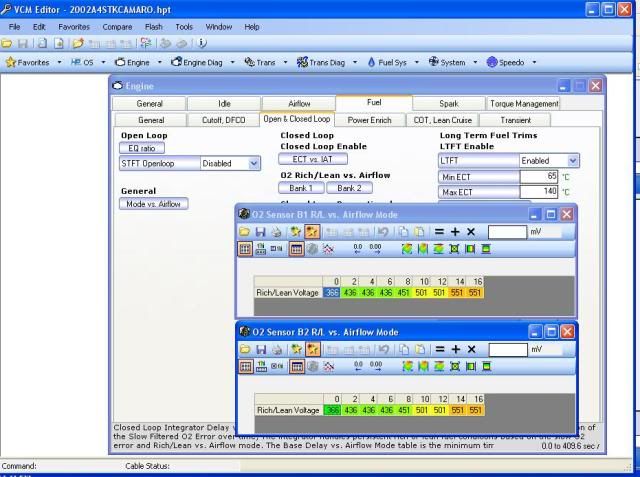Screen dimensions: 640x477
Task: Switch B1 table to grid view icon
Action: click(x=245, y=249)
